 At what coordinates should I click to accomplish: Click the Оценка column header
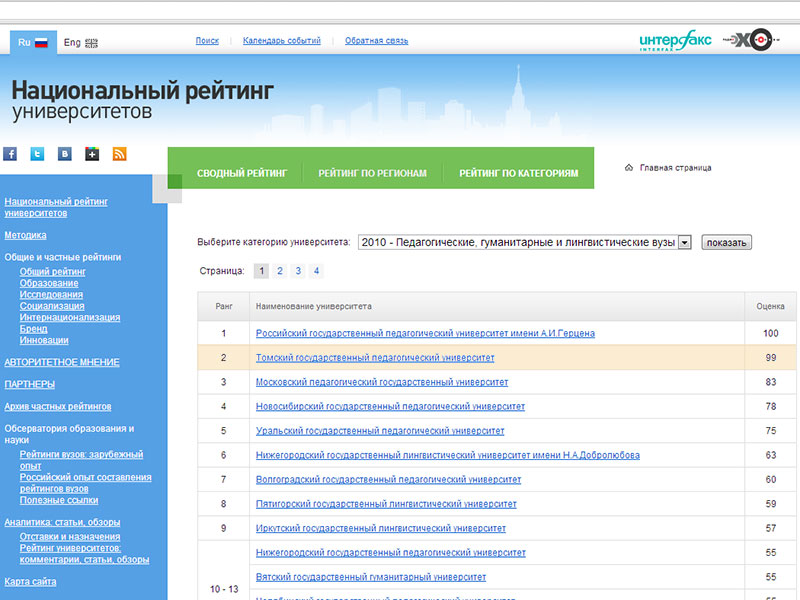point(770,307)
